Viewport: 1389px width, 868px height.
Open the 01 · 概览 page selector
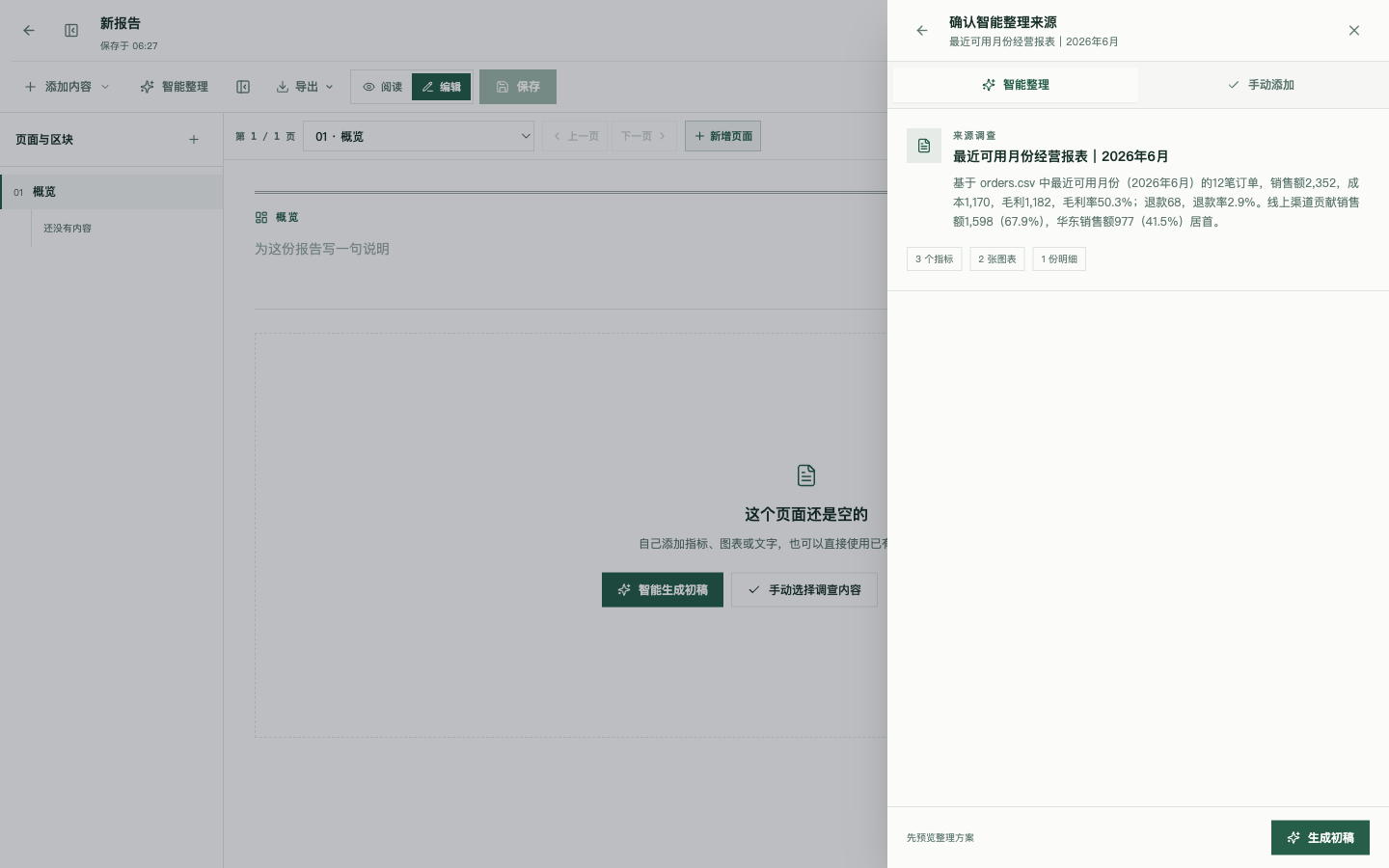[419, 136]
